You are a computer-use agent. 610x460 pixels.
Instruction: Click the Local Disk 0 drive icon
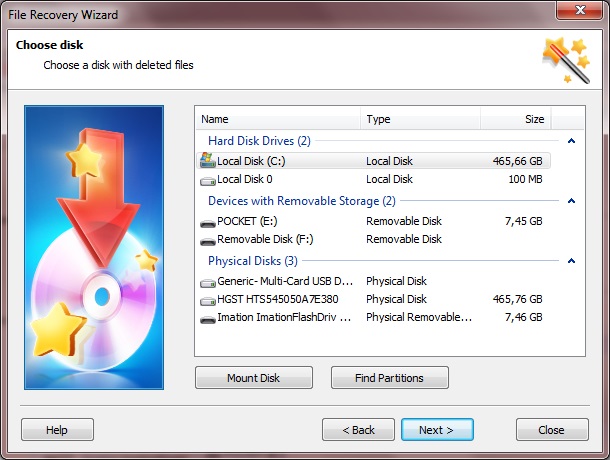[x=207, y=181]
